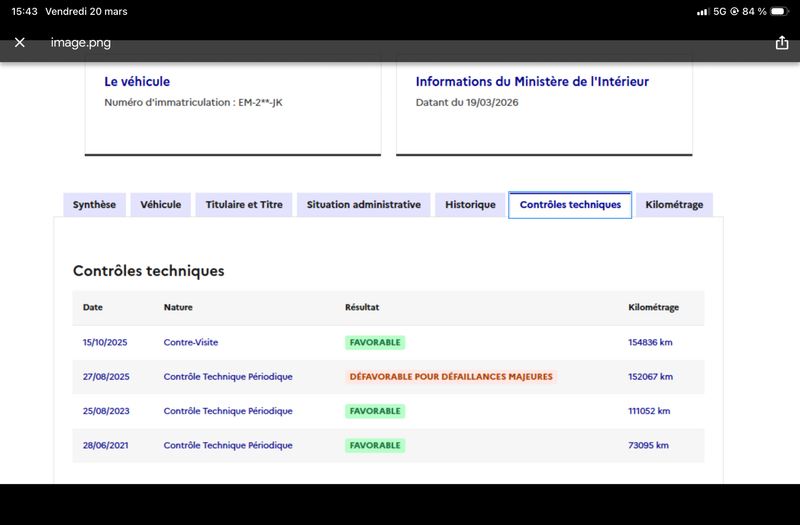The height and width of the screenshot is (525, 800).
Task: Click Informations du Ministère de l'Intérieur heading
Action: pyautogui.click(x=532, y=82)
